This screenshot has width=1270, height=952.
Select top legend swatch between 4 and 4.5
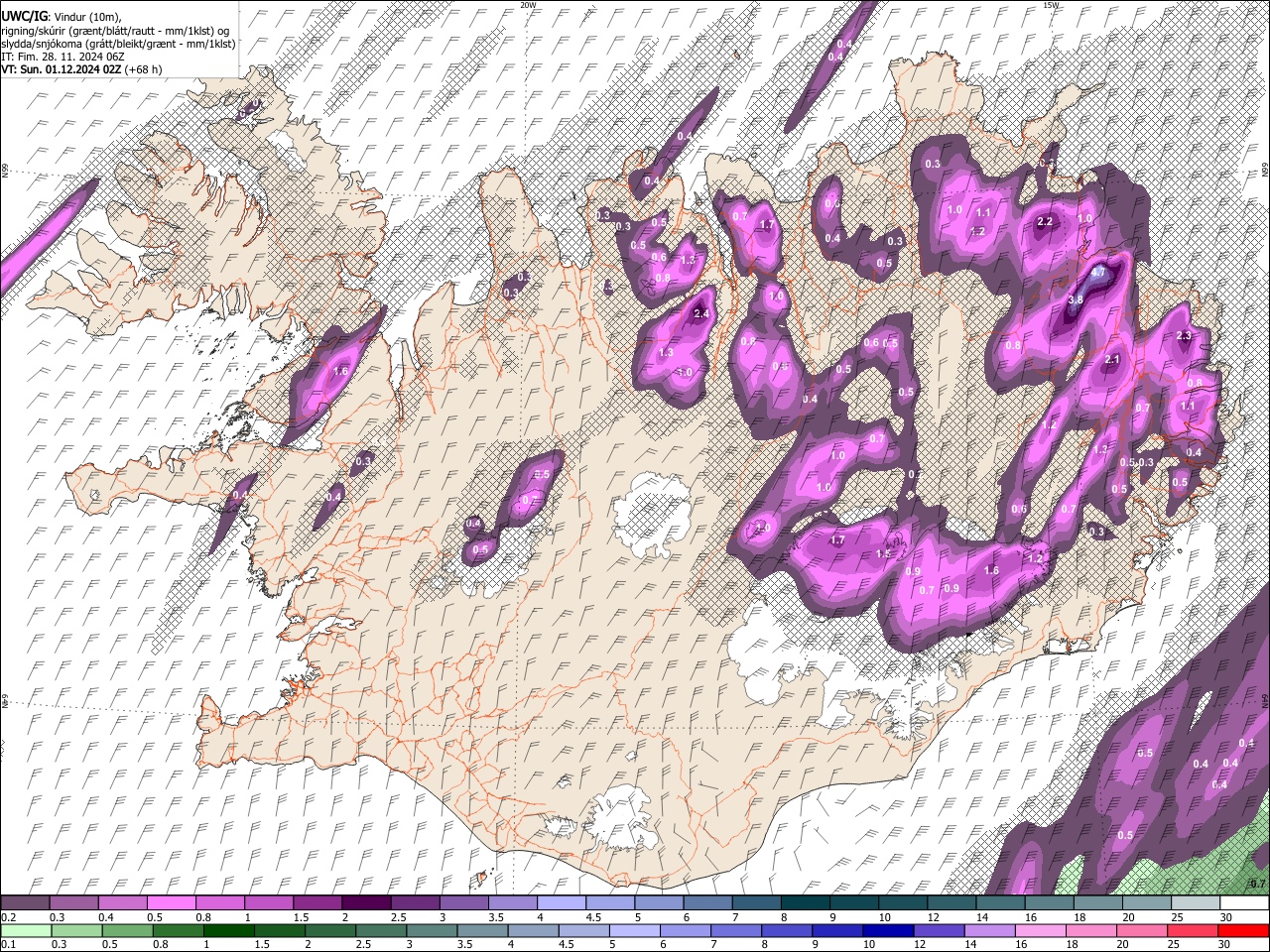point(561,903)
